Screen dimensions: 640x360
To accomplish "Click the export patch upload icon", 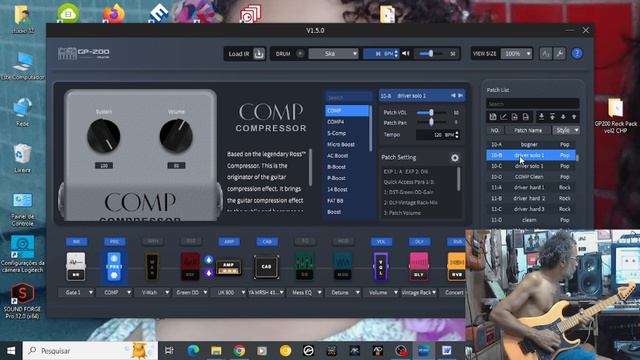I will 552,117.
